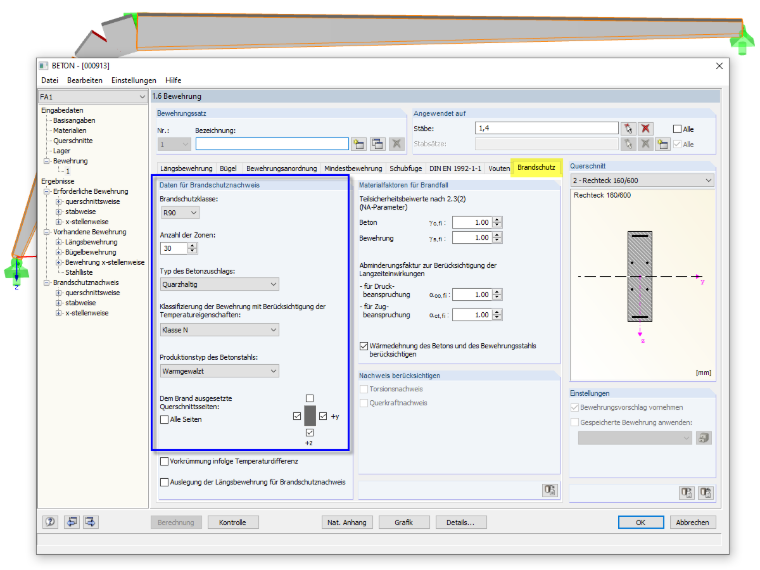Open the Brandschutzklasse R90 dropdown
The image size is (760, 570).
tap(180, 212)
